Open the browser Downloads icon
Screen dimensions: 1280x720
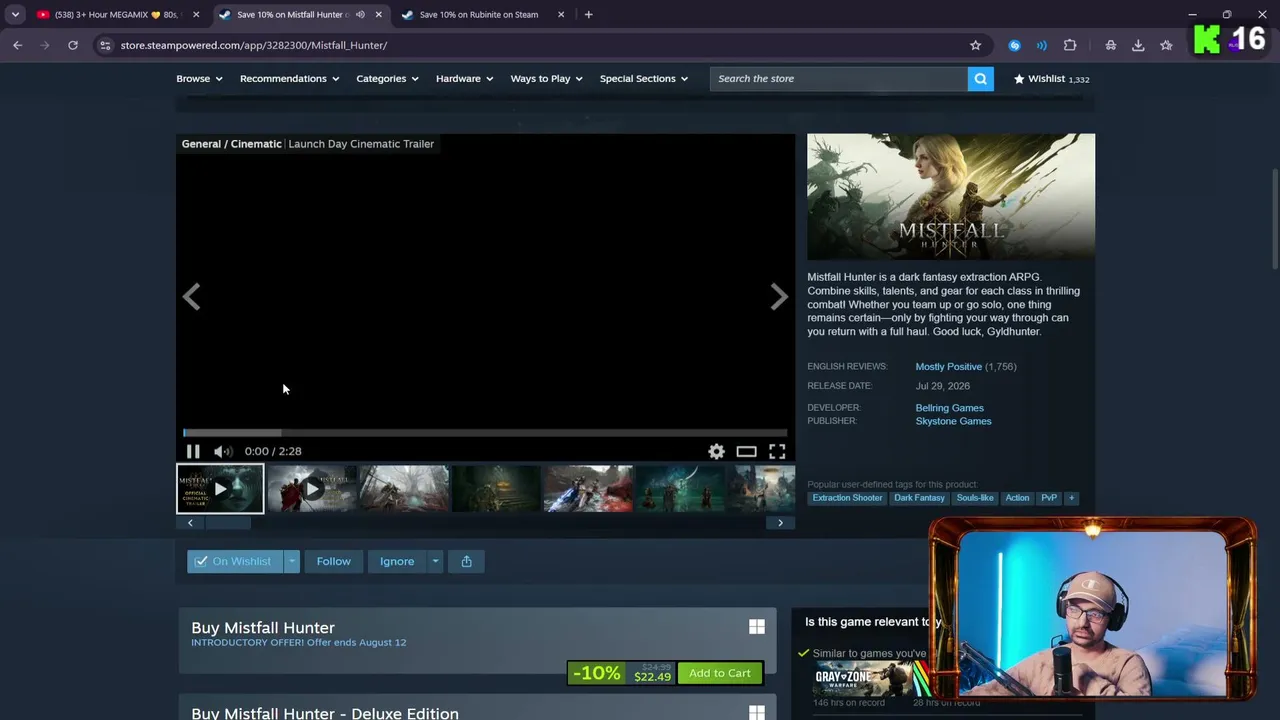tap(1138, 45)
